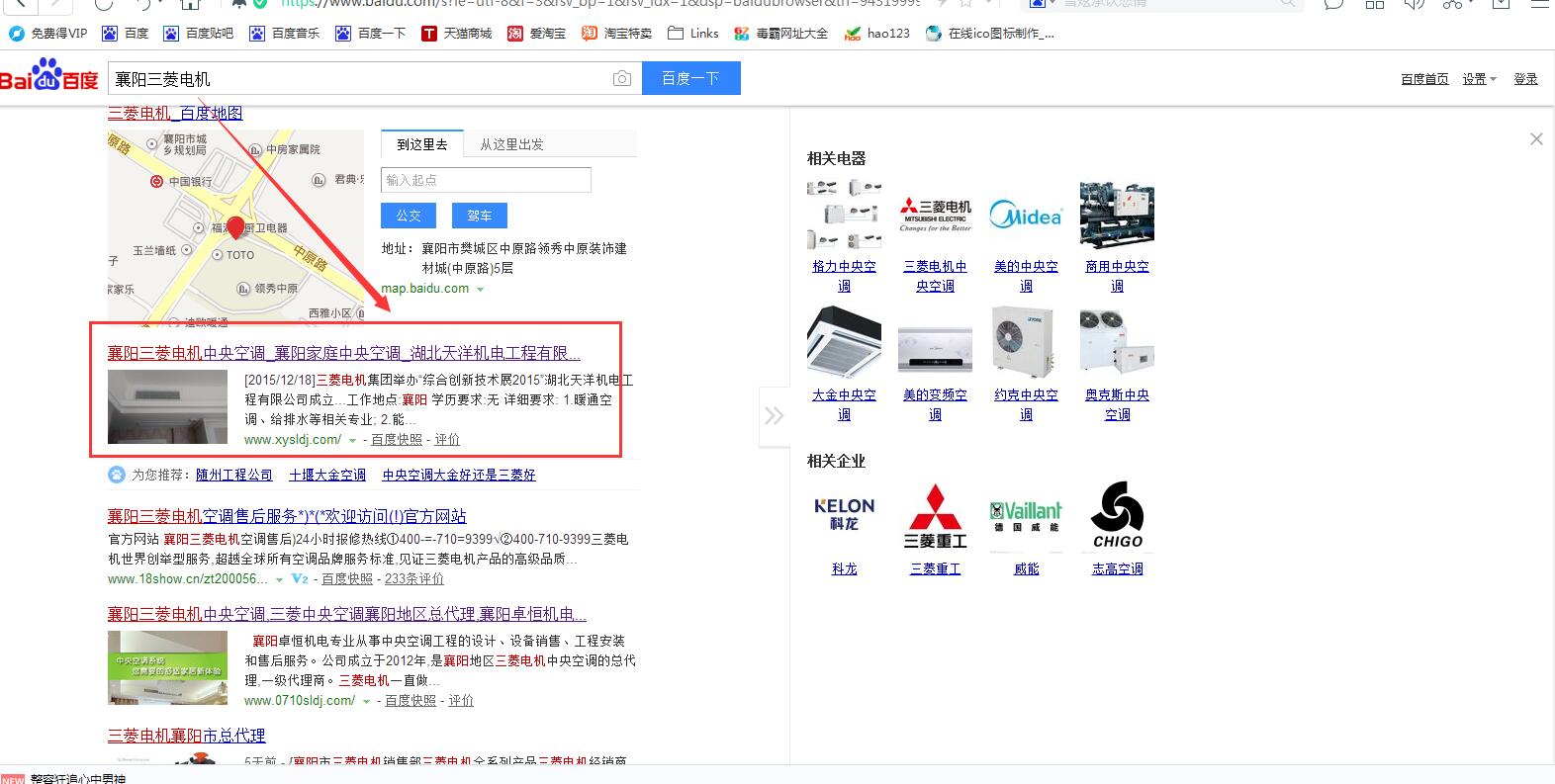Open the 免费得VIP bookmark
Screen dimensions: 1555x784
click(x=47, y=34)
